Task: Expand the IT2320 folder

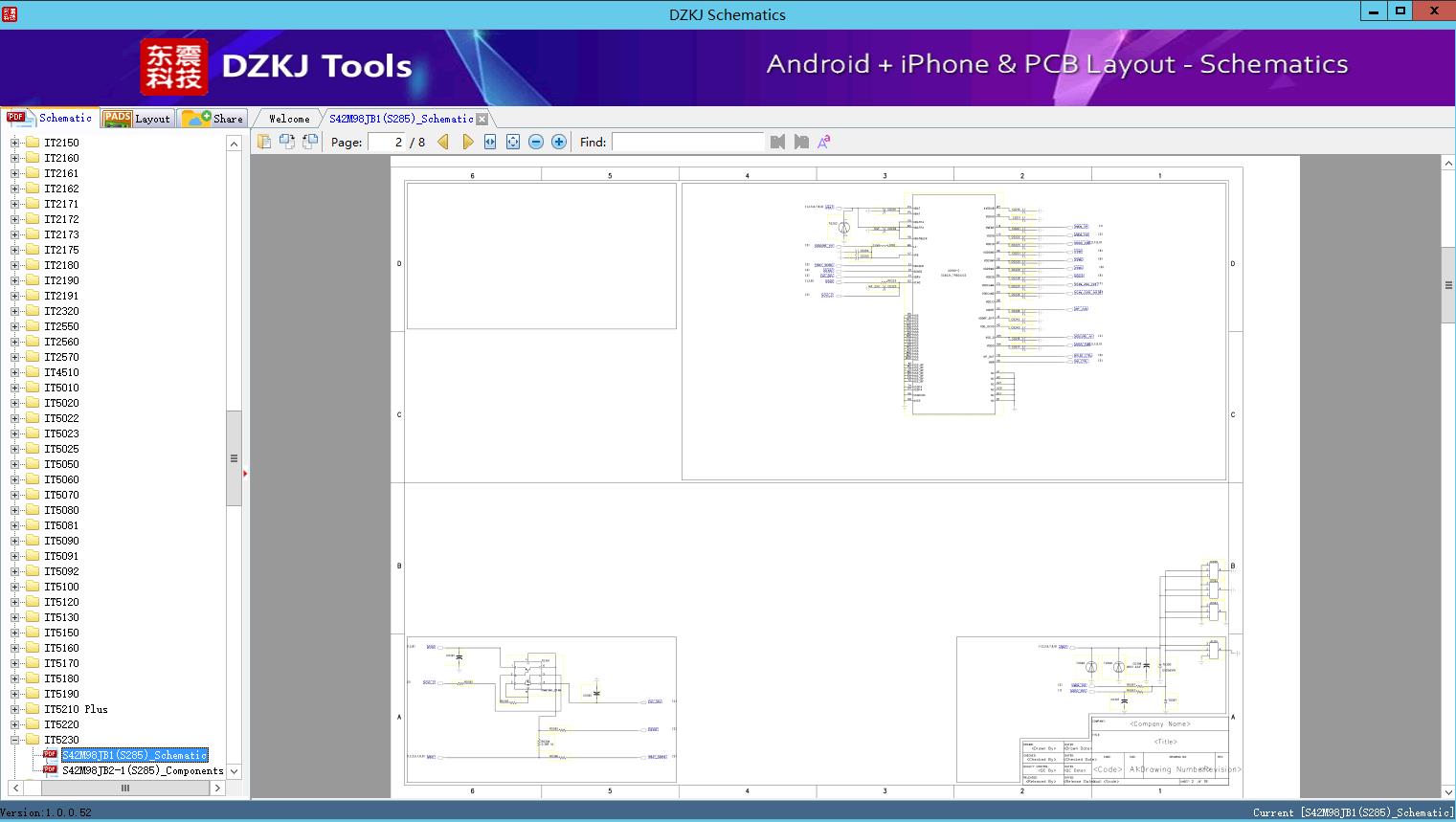Action: [x=14, y=311]
